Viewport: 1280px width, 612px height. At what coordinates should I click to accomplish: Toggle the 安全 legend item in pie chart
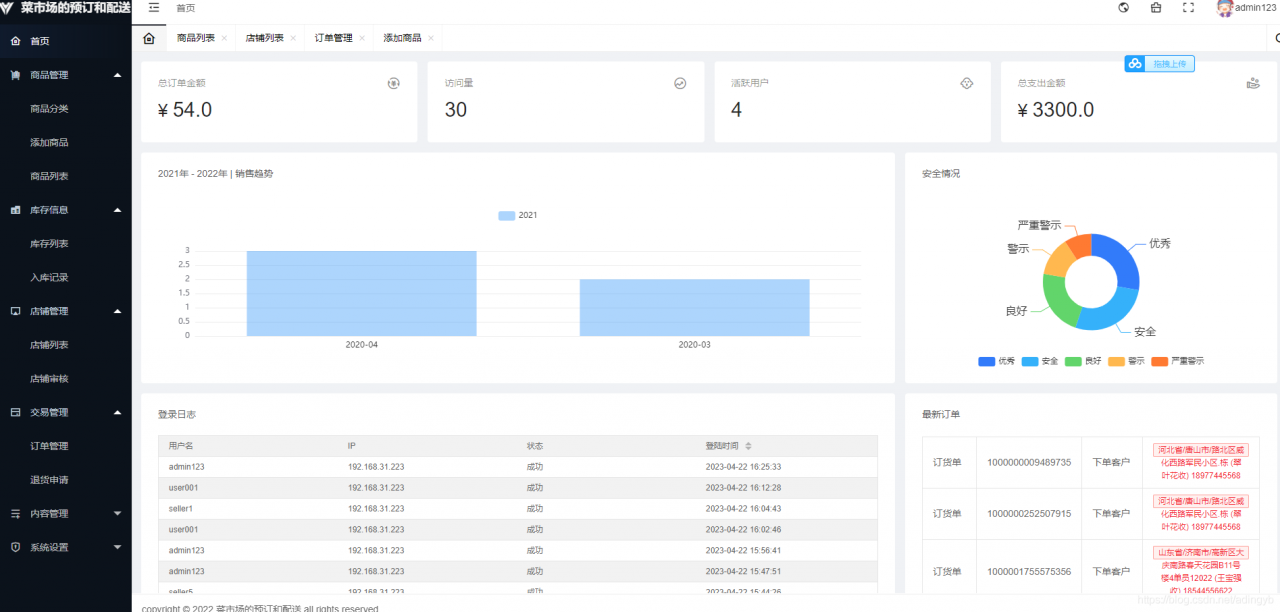1039,361
